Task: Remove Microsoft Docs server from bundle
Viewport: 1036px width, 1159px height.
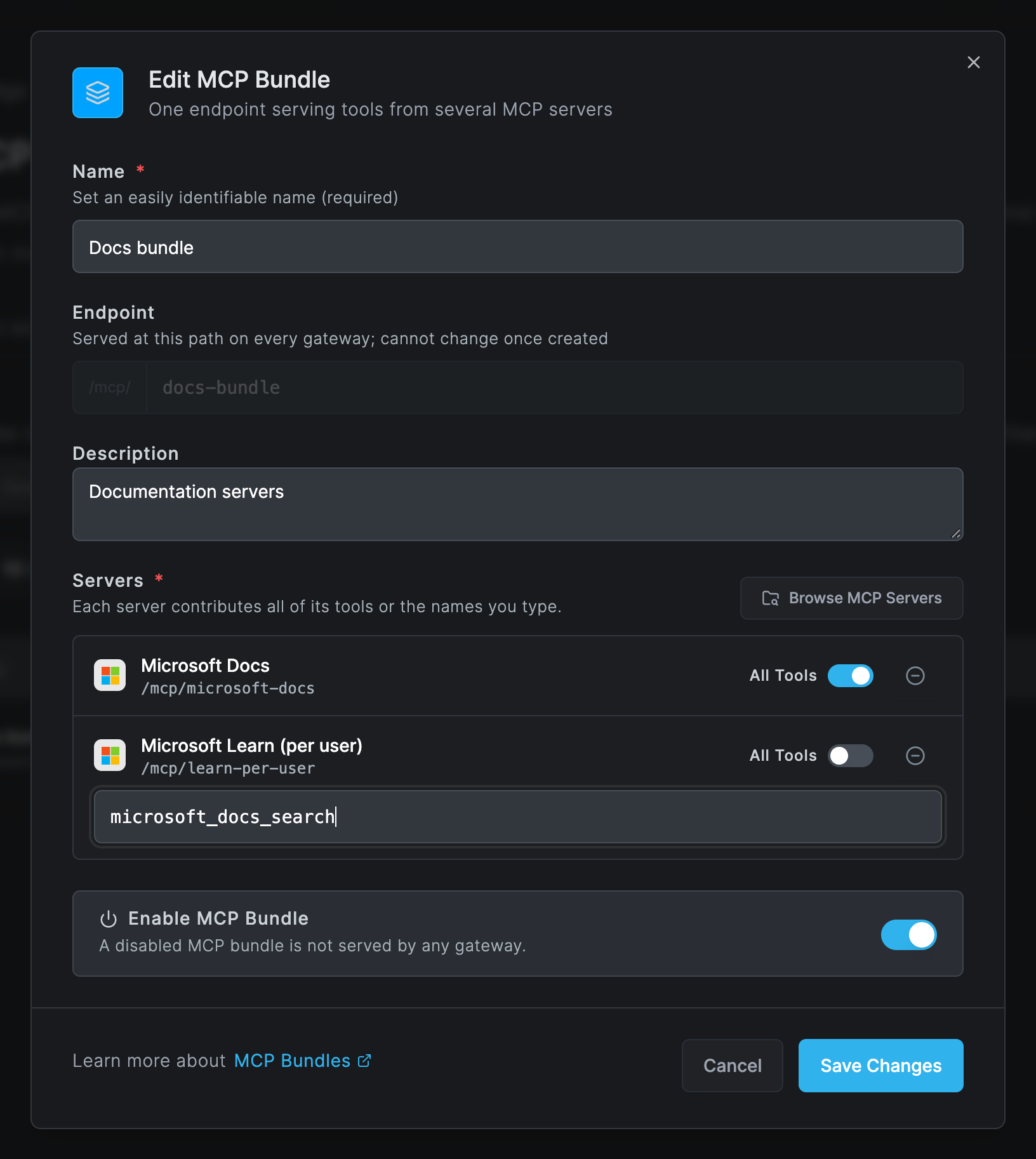Action: tap(915, 676)
